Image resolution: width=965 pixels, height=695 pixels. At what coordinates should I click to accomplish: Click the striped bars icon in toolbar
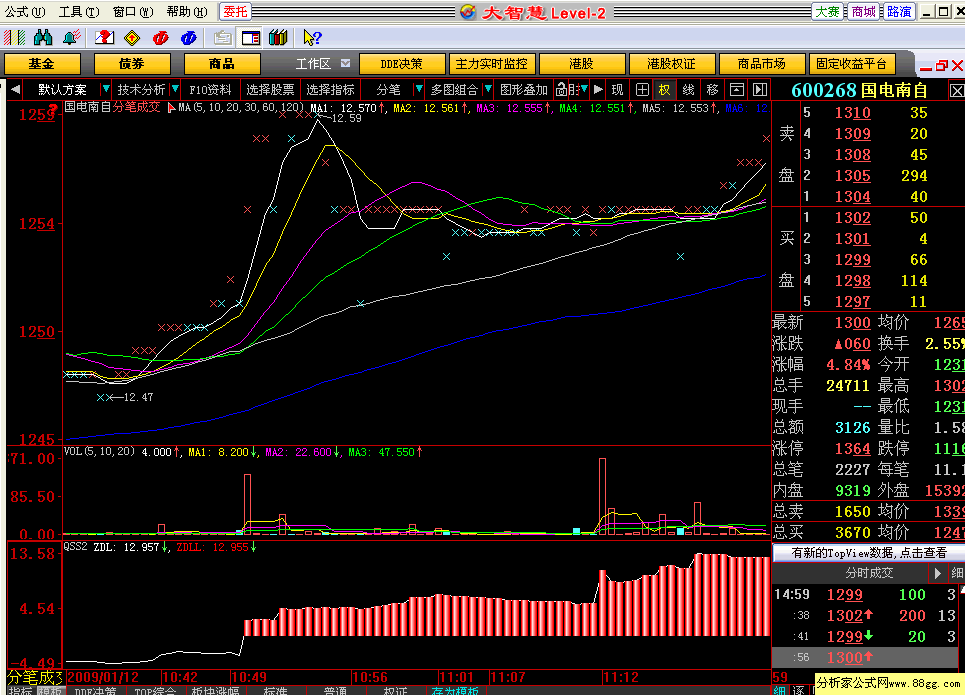(15, 38)
